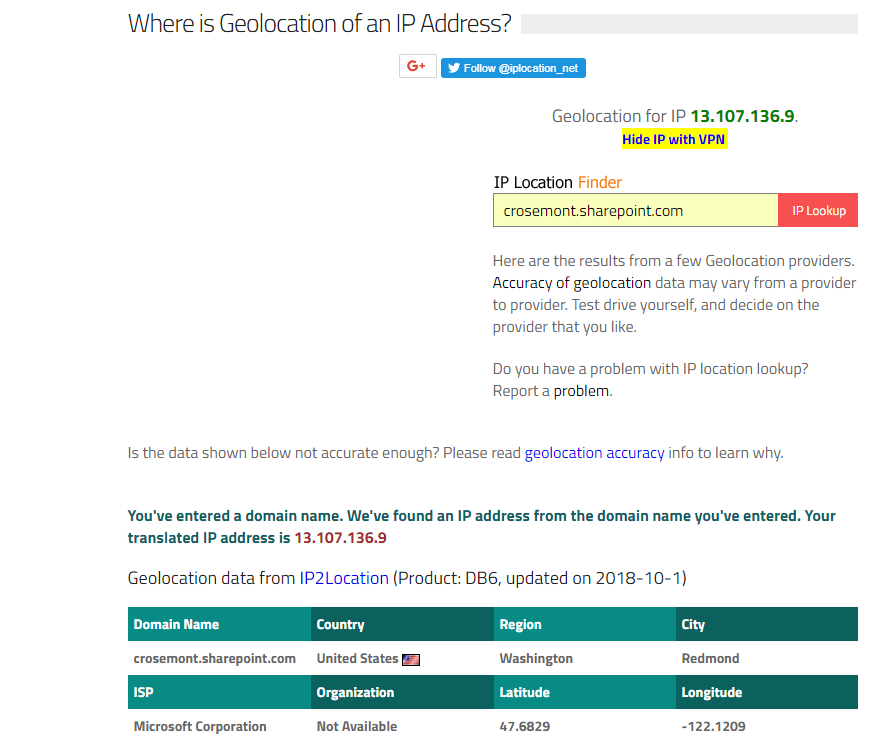Image resolution: width=879 pixels, height=755 pixels.
Task: Click the Twitter bird icon
Action: [454, 68]
